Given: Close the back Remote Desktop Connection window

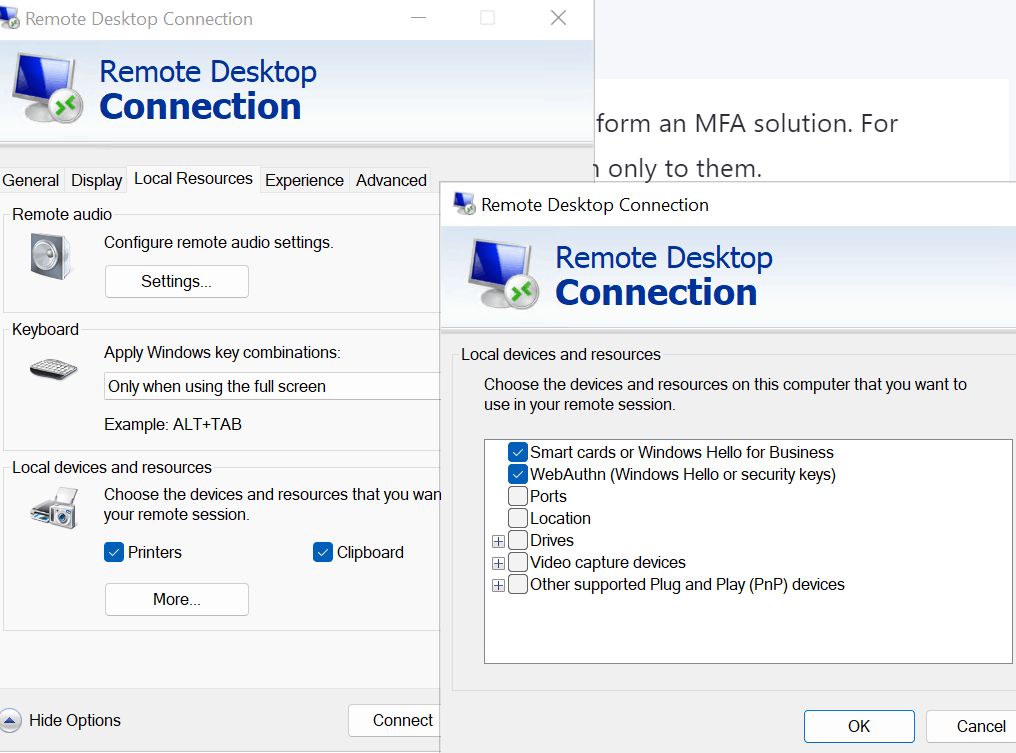Looking at the screenshot, I should point(559,18).
